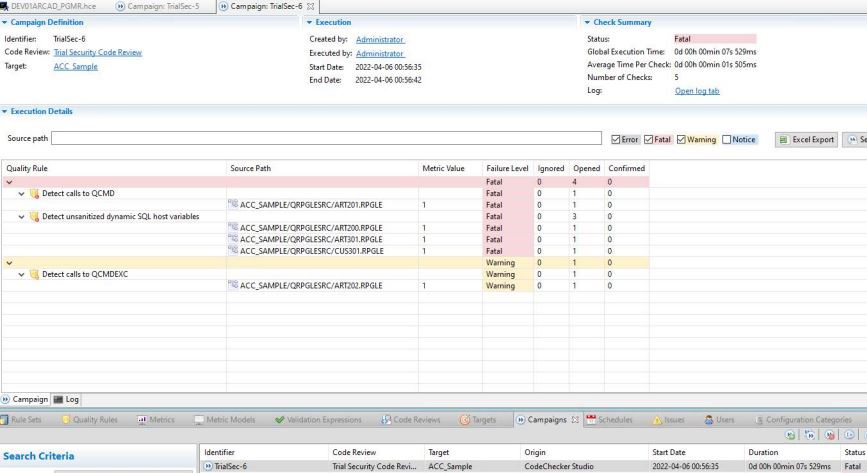This screenshot has height=473, width=867.
Task: Open the Code Reviews view tab
Action: (x=411, y=420)
